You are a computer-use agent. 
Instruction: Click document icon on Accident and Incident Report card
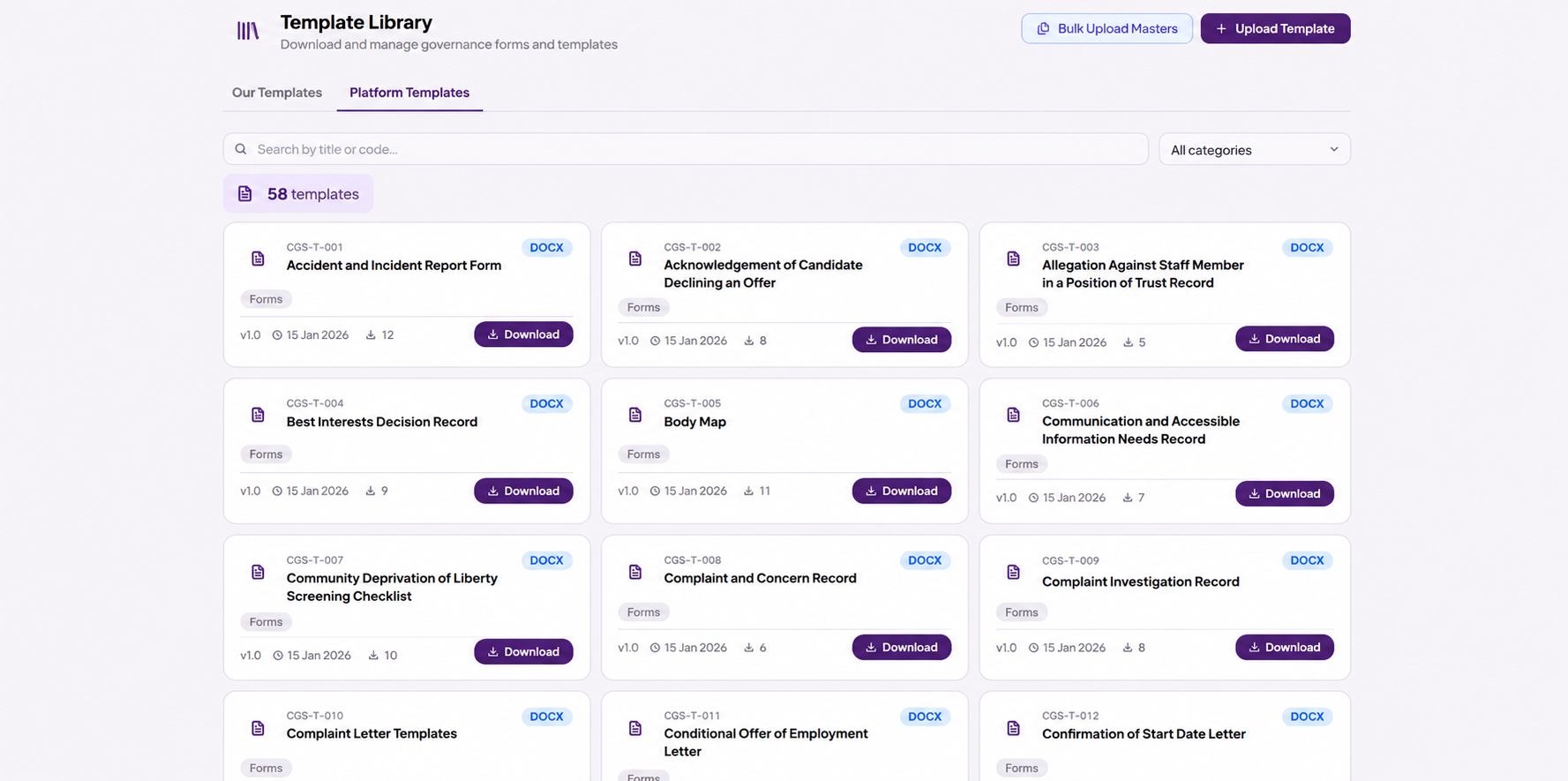coord(258,259)
